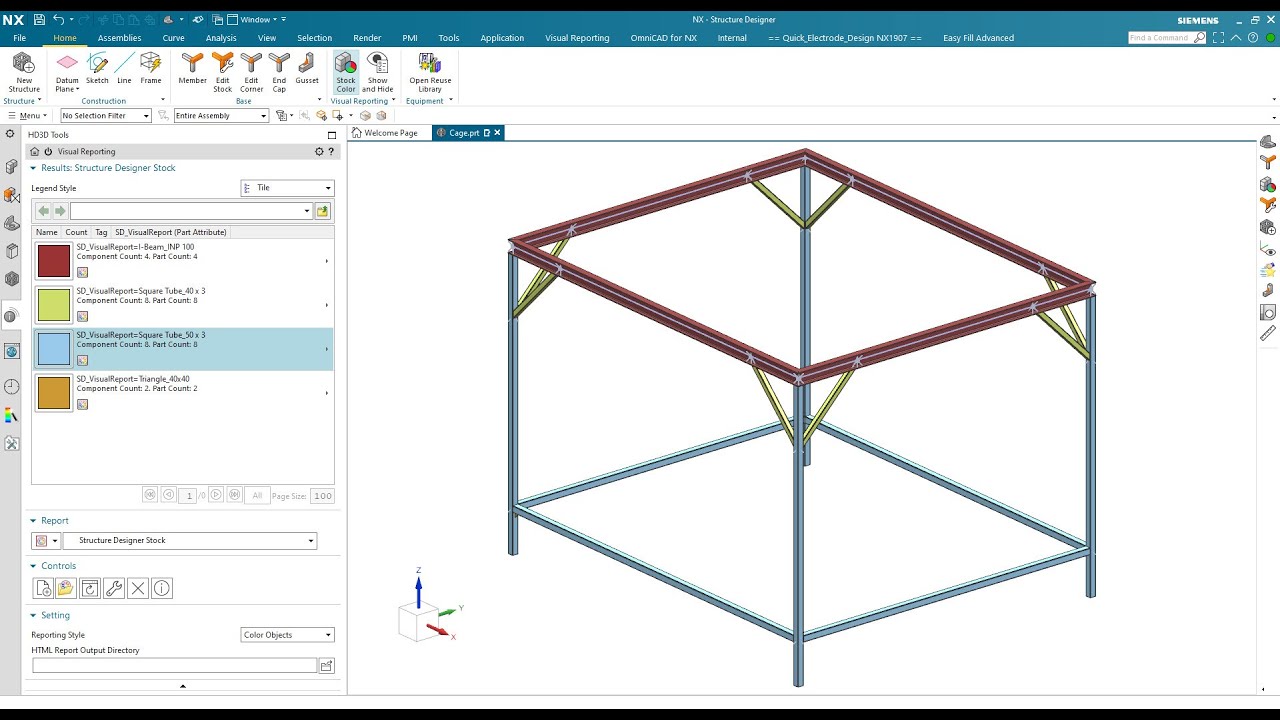Viewport: 1280px width, 720px height.
Task: Open the Visual Reporting ribbon tab
Action: 577,38
